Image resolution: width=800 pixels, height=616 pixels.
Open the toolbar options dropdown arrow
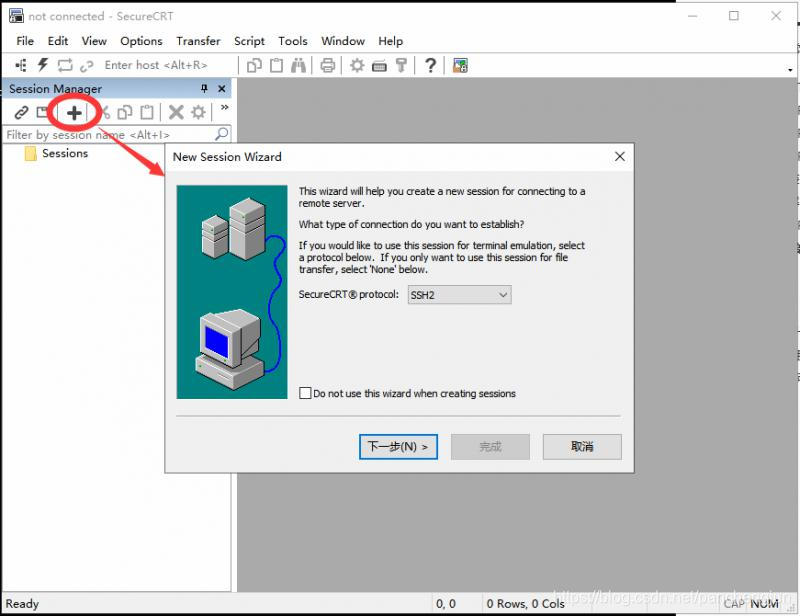(x=790, y=70)
